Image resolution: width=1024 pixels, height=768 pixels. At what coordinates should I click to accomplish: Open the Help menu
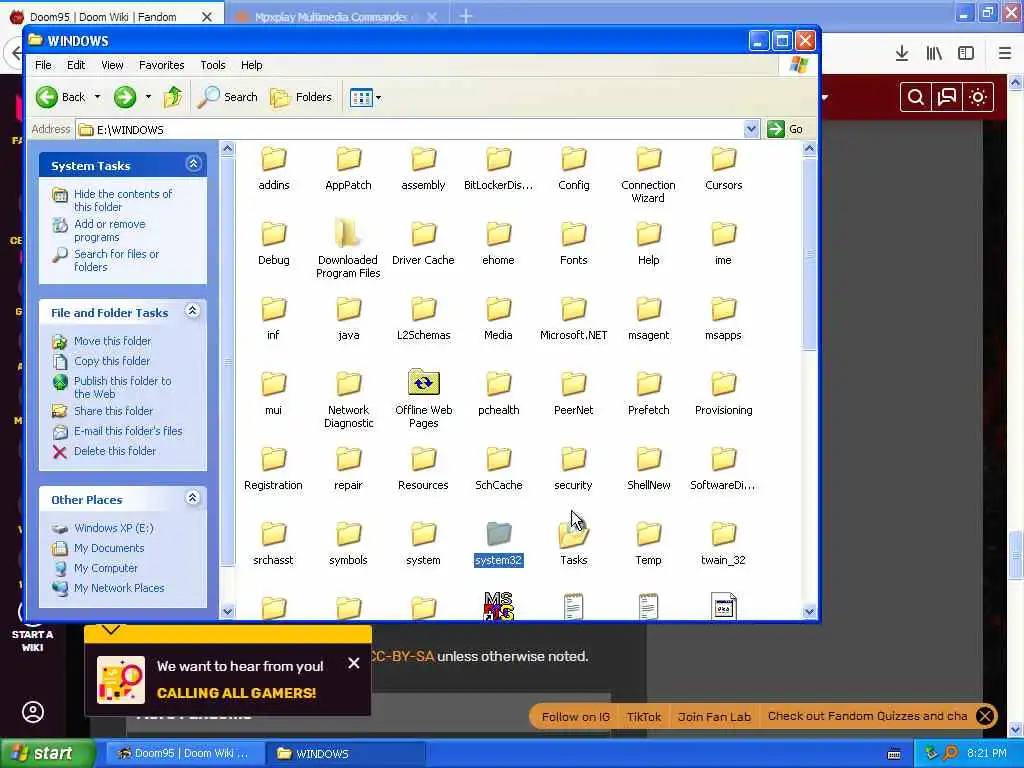click(251, 65)
